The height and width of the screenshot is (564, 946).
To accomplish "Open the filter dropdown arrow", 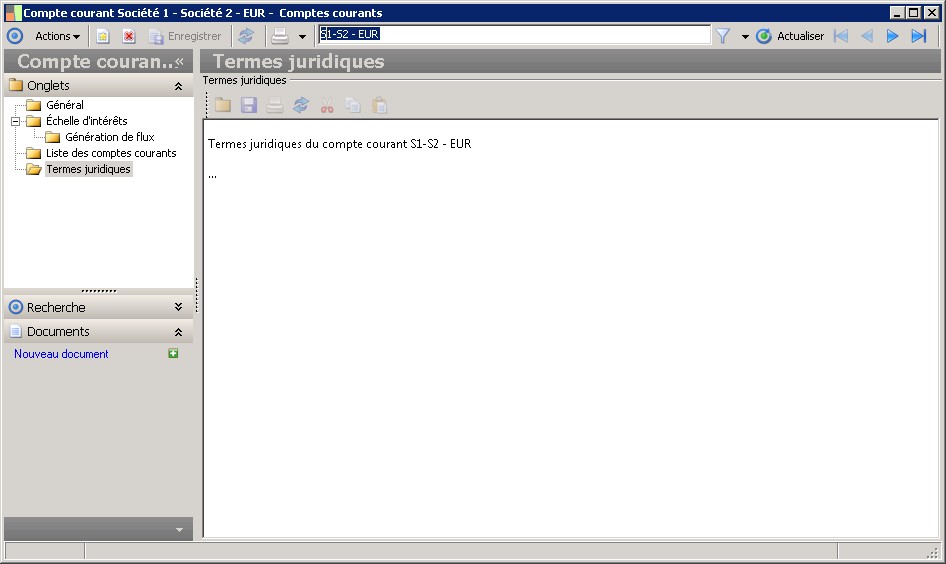I will tap(745, 37).
